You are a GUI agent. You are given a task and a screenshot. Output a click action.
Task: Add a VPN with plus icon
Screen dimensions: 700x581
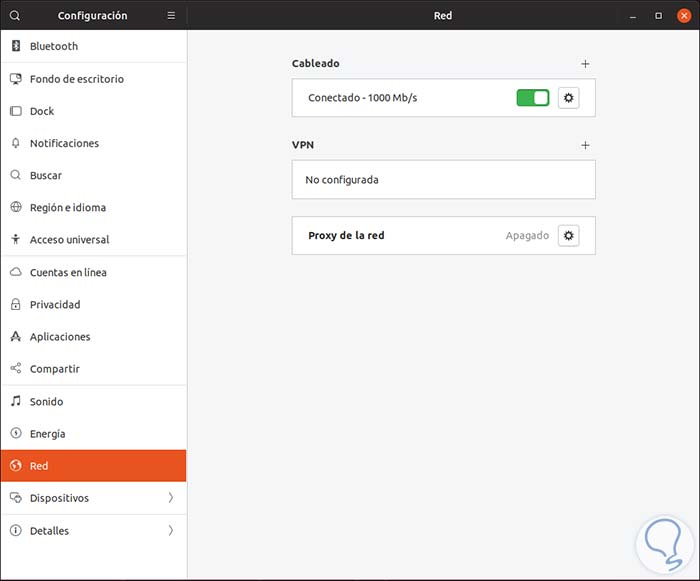(585, 145)
